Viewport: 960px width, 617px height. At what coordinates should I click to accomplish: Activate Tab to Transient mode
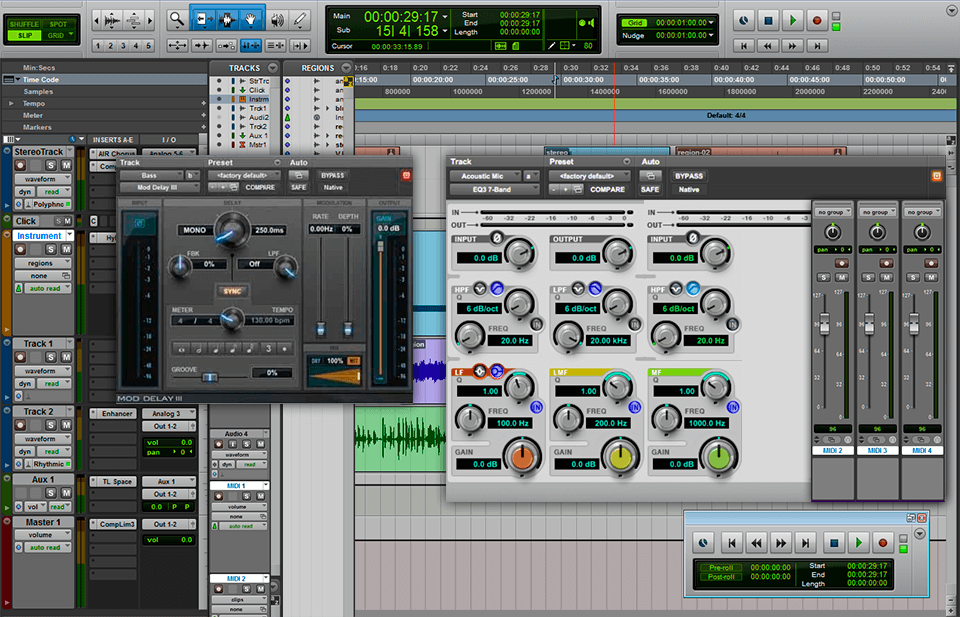pyautogui.click(x=200, y=45)
